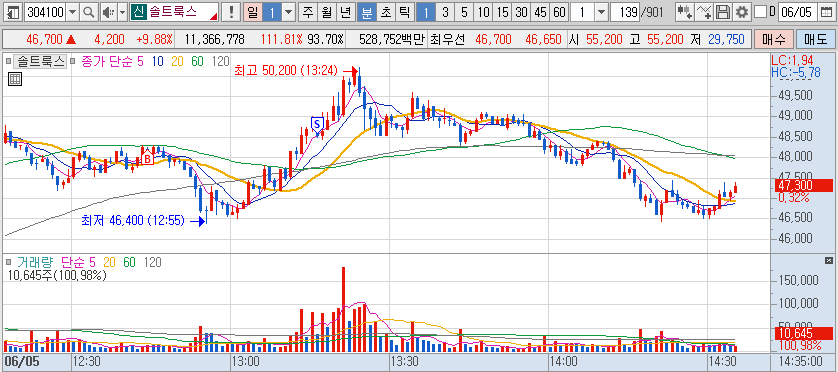Viewport: 838px width, 372px height.
Task: Select the 틱 tick chart mode
Action: click(x=404, y=12)
